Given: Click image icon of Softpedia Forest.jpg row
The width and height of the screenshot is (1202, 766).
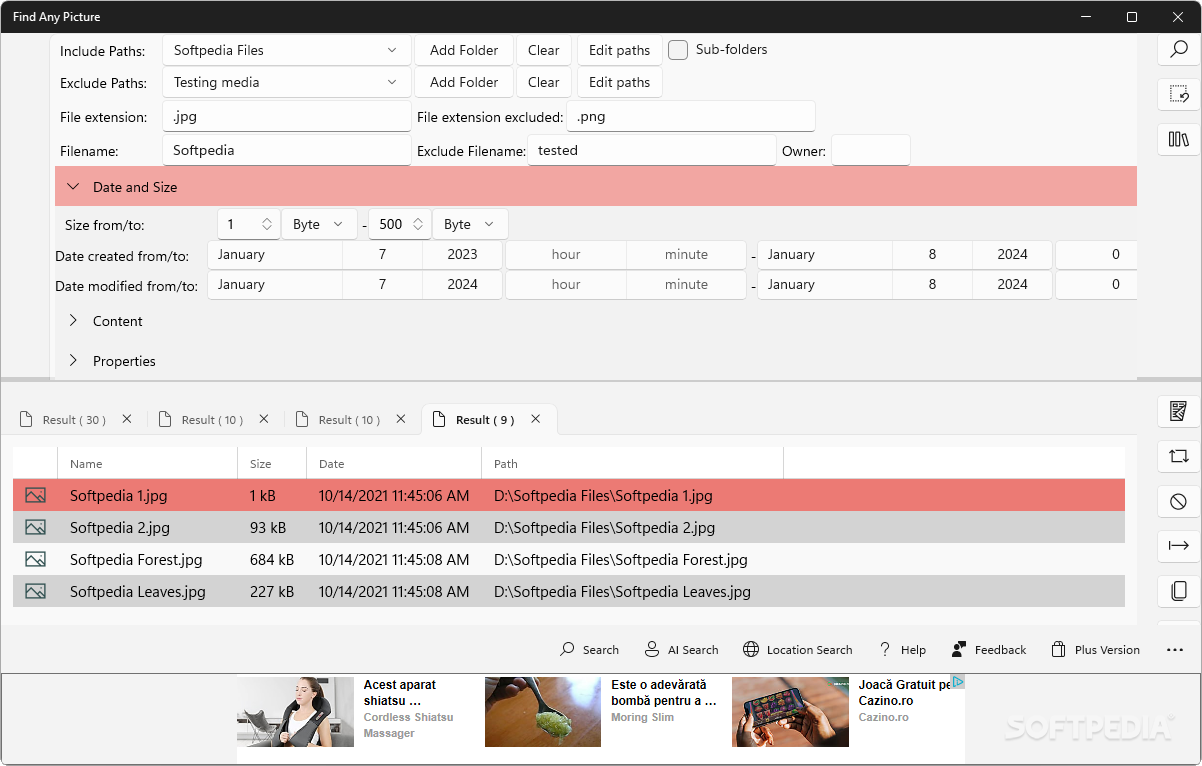Looking at the screenshot, I should pos(35,559).
